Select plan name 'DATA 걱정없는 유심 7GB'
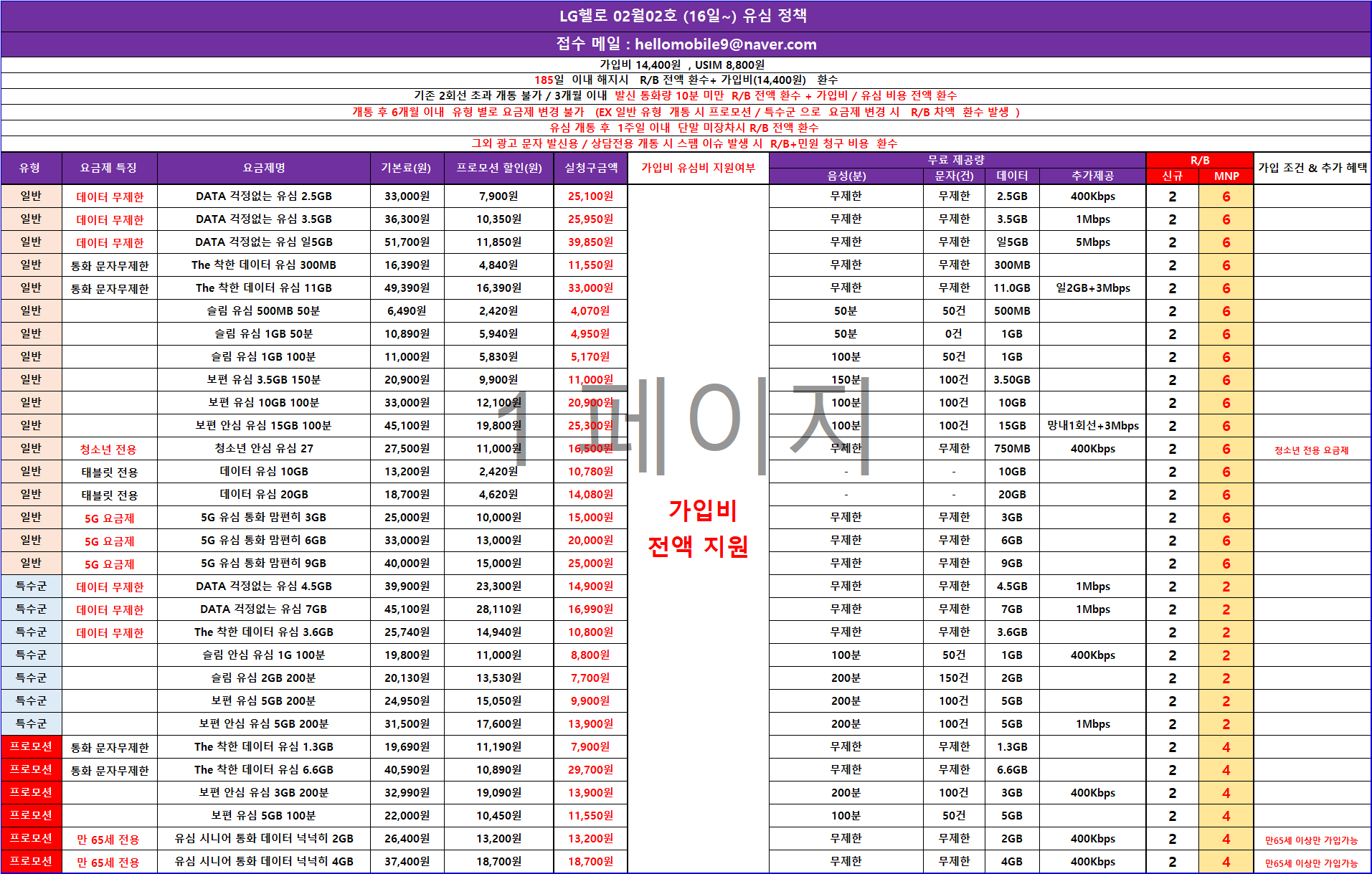The width and height of the screenshot is (1372, 874). (264, 609)
